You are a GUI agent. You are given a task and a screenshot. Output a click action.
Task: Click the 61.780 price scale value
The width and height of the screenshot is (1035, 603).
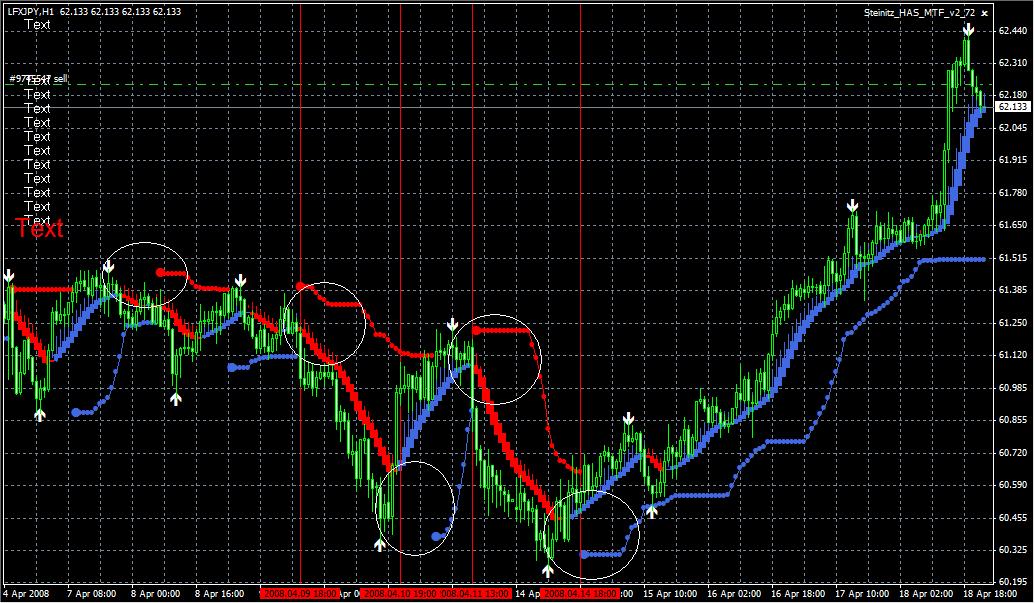tap(1012, 193)
